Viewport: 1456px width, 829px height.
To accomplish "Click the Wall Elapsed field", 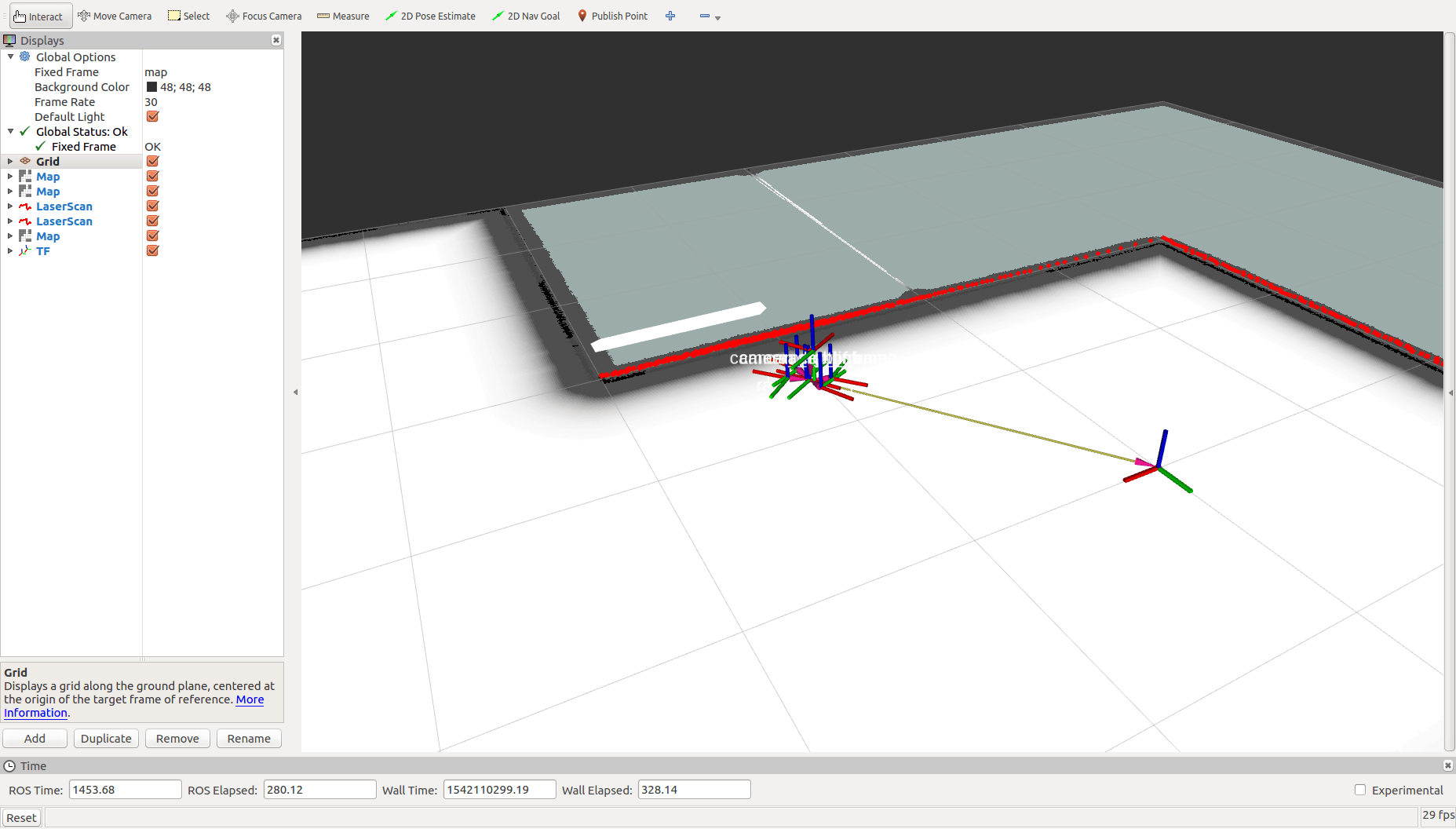I will (x=695, y=790).
